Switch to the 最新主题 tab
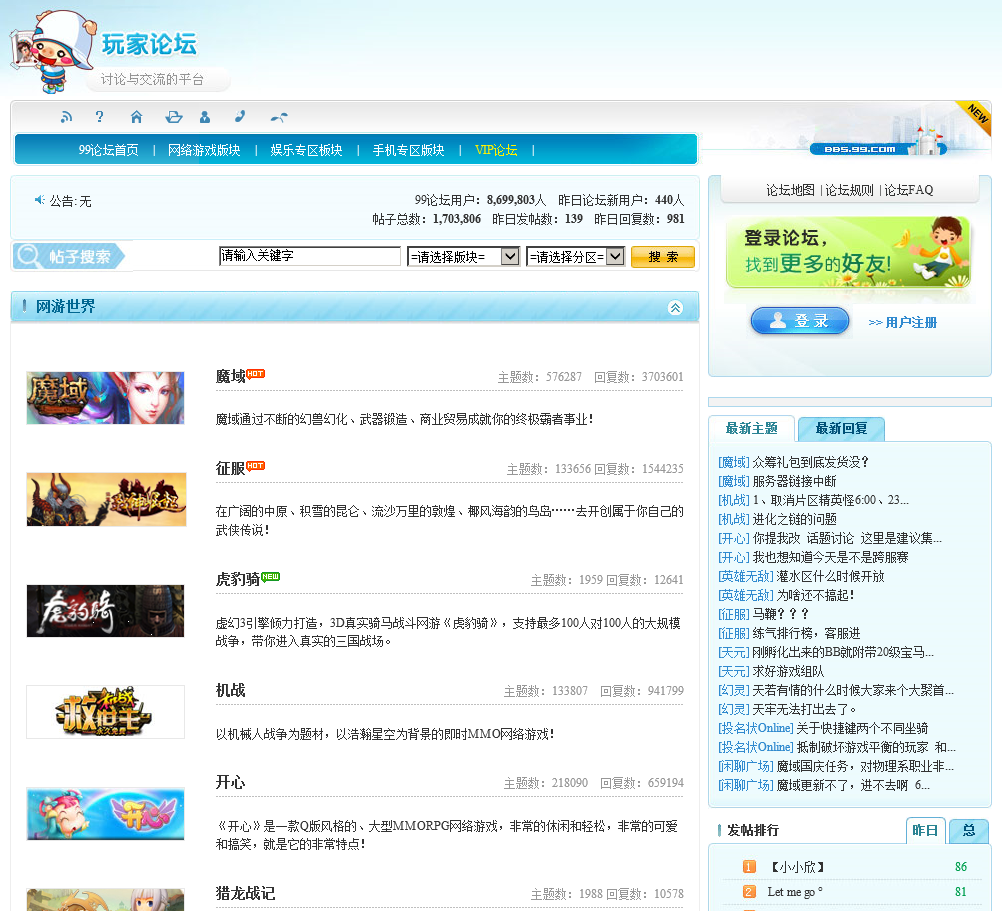This screenshot has width=1002, height=911. pos(752,429)
